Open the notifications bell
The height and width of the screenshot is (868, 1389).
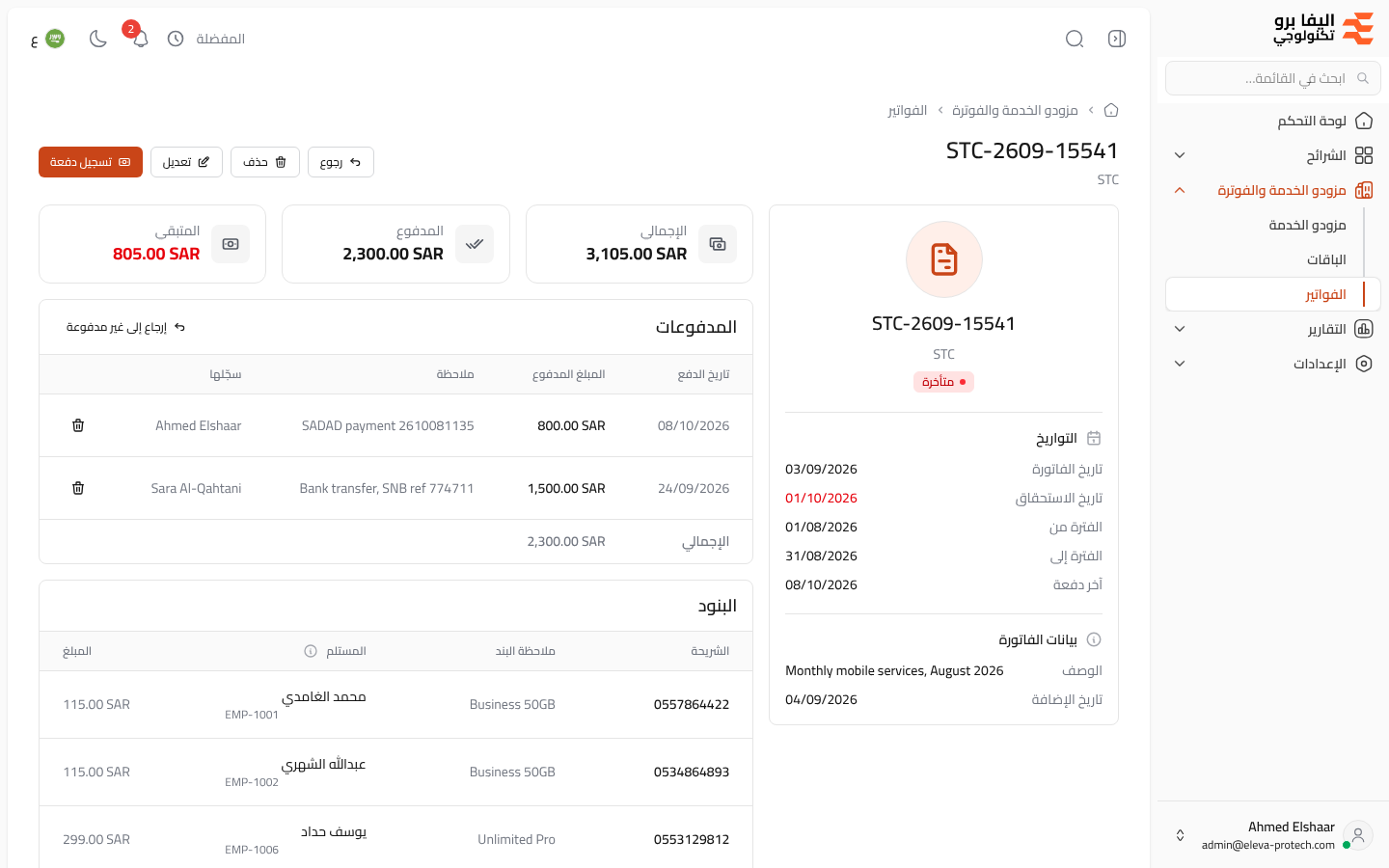coord(141,39)
